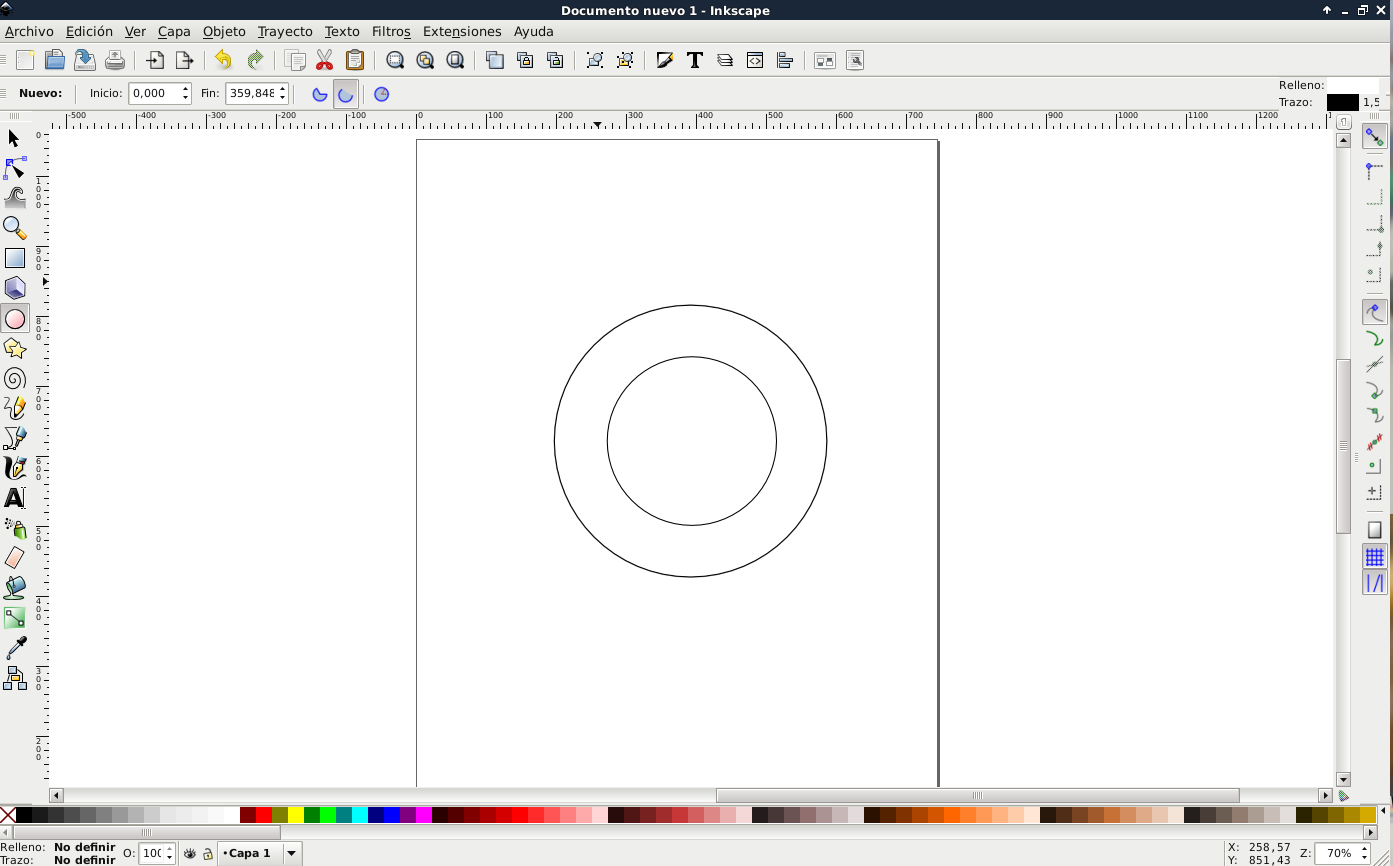This screenshot has height=866, width=1393.
Task: Select the Paint Bucket fill tool
Action: (x=14, y=588)
